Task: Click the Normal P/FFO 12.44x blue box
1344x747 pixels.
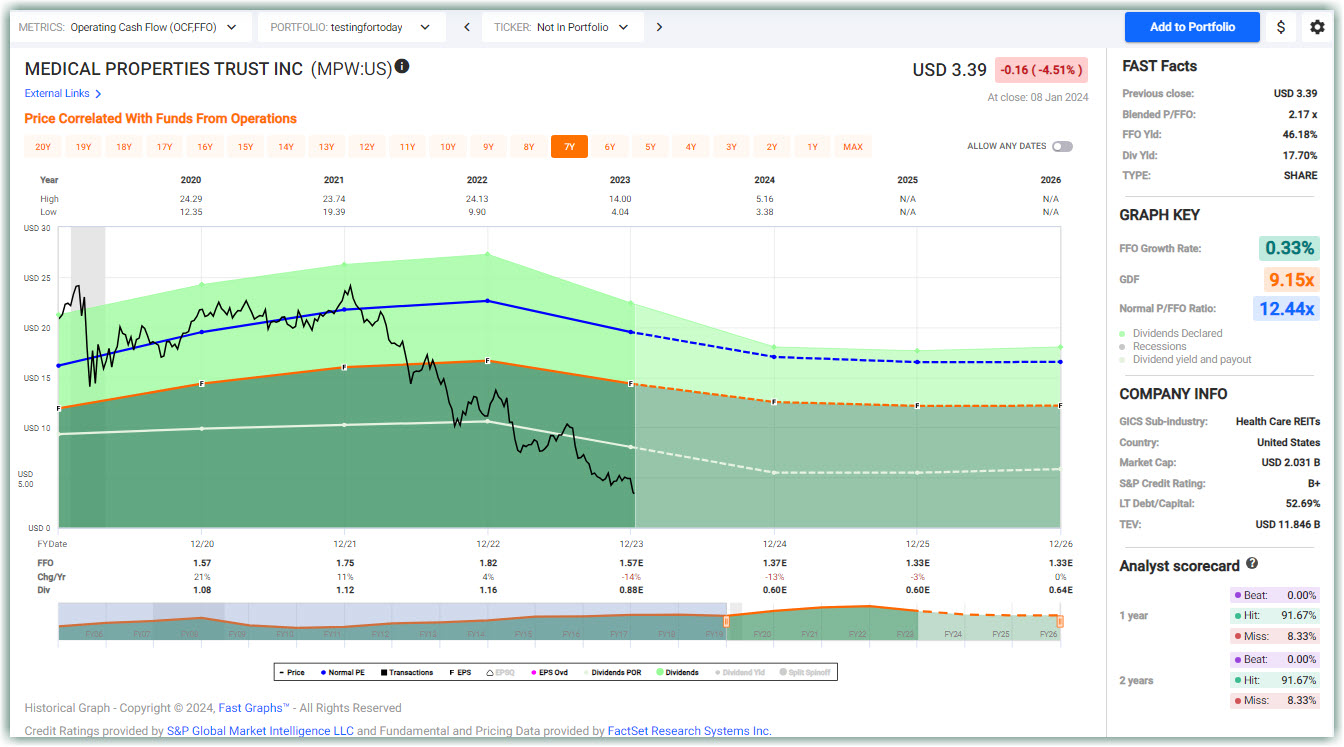Action: tap(1286, 309)
